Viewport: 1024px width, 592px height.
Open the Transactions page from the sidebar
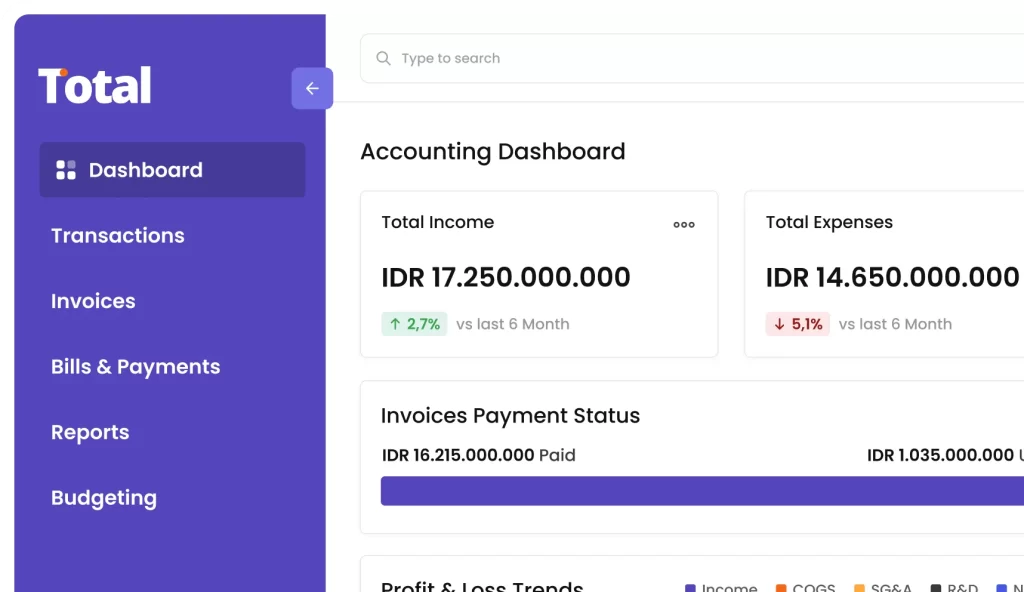(118, 236)
